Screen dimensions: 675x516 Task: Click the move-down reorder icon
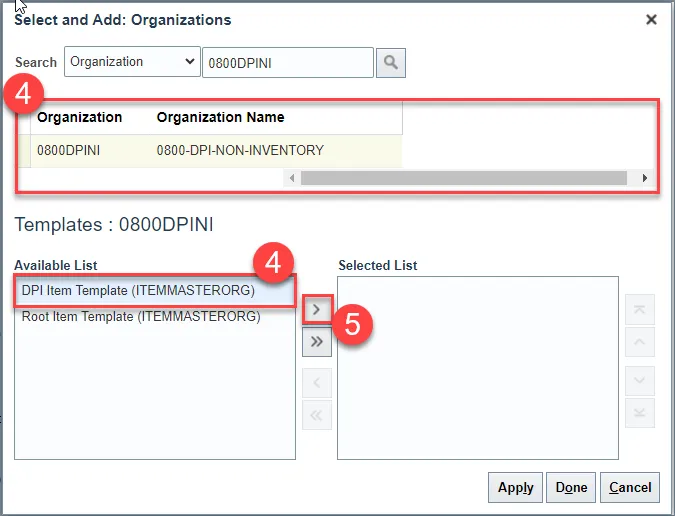pyautogui.click(x=640, y=381)
